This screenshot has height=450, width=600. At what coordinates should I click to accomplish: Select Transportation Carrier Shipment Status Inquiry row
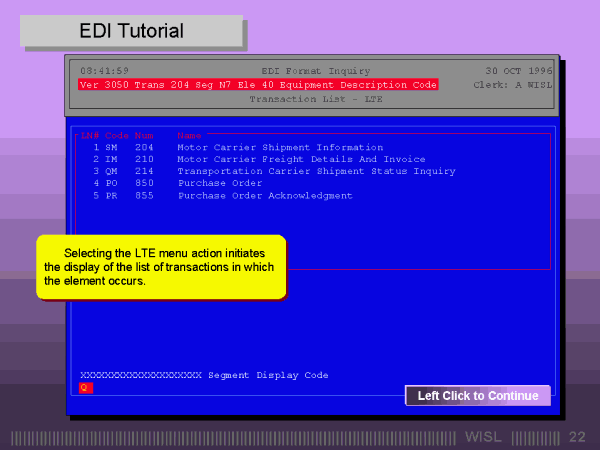(316, 171)
